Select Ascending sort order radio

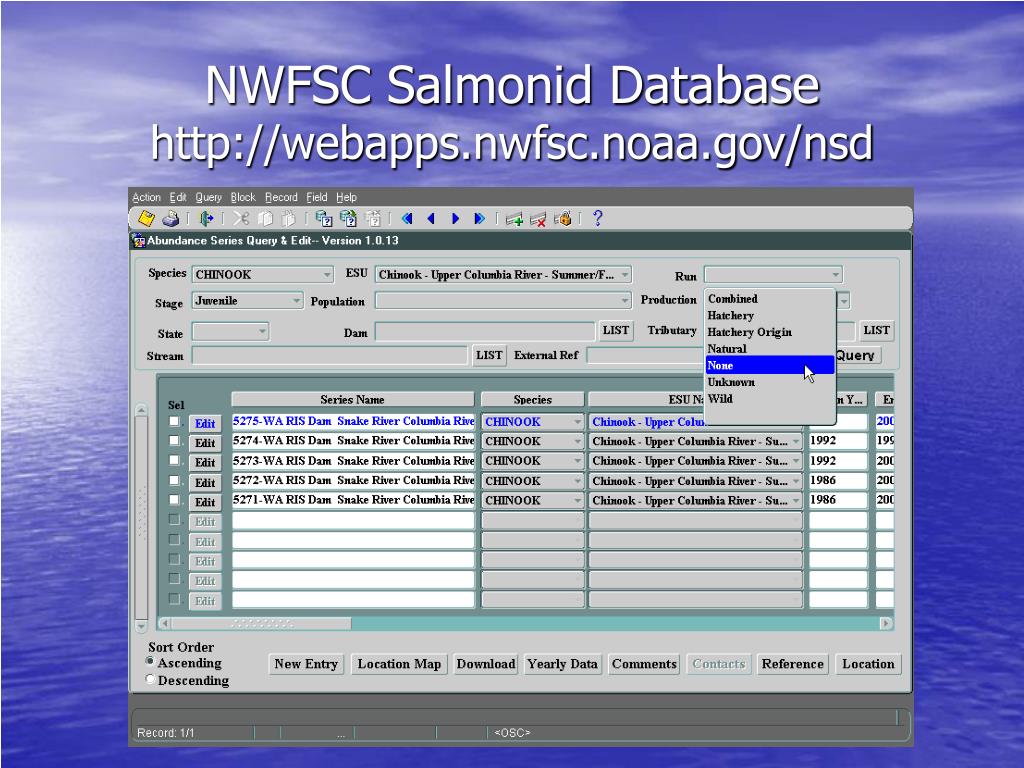(x=150, y=662)
